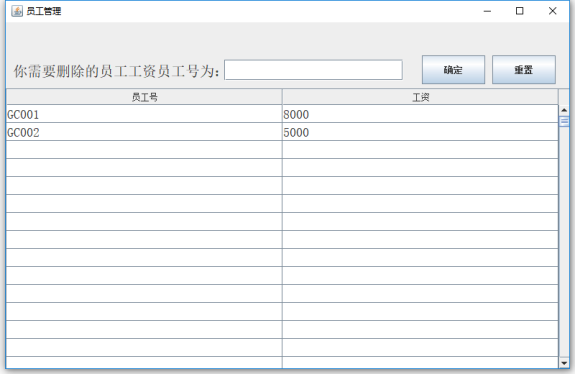This screenshot has width=576, height=374.
Task: Focus the employee number input field
Action: 313,70
